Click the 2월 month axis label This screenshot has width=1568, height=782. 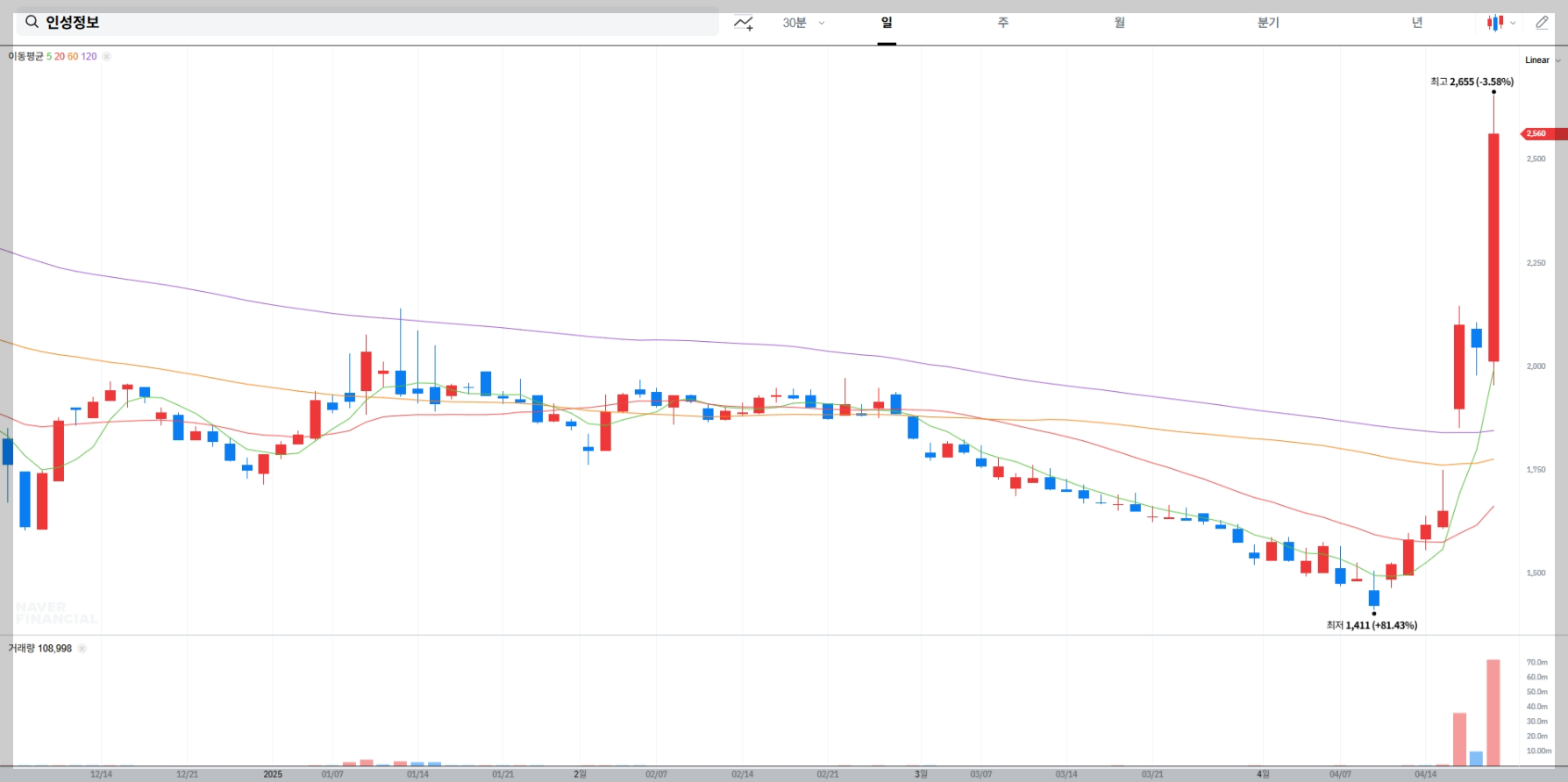[580, 774]
